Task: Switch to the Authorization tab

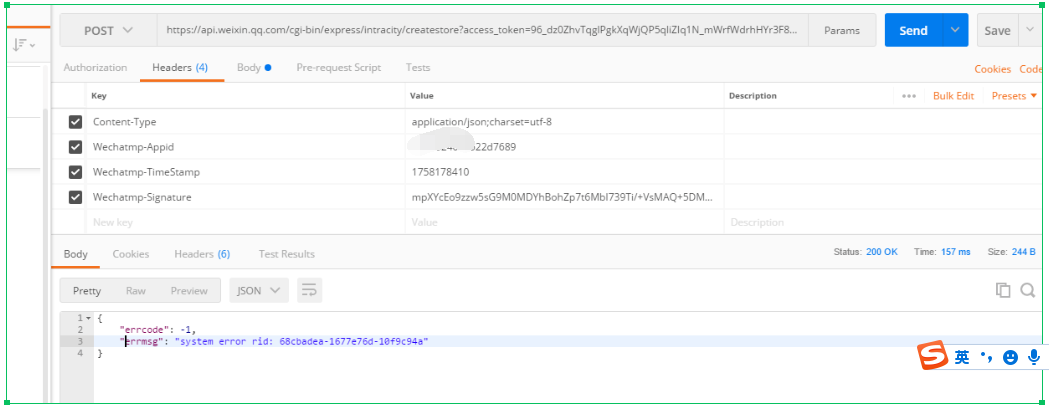Action: [x=95, y=68]
